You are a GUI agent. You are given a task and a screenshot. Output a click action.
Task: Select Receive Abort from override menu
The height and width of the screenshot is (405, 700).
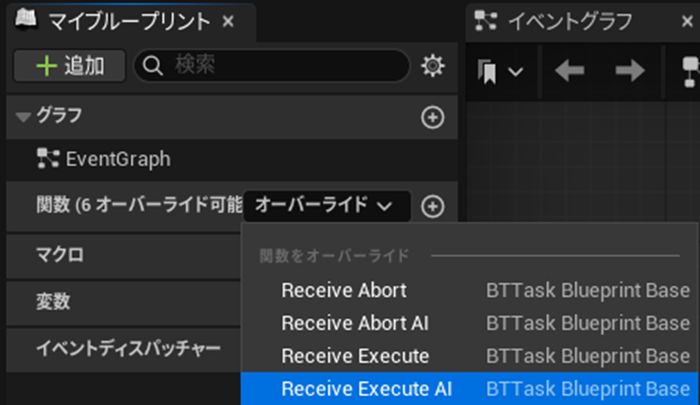344,291
